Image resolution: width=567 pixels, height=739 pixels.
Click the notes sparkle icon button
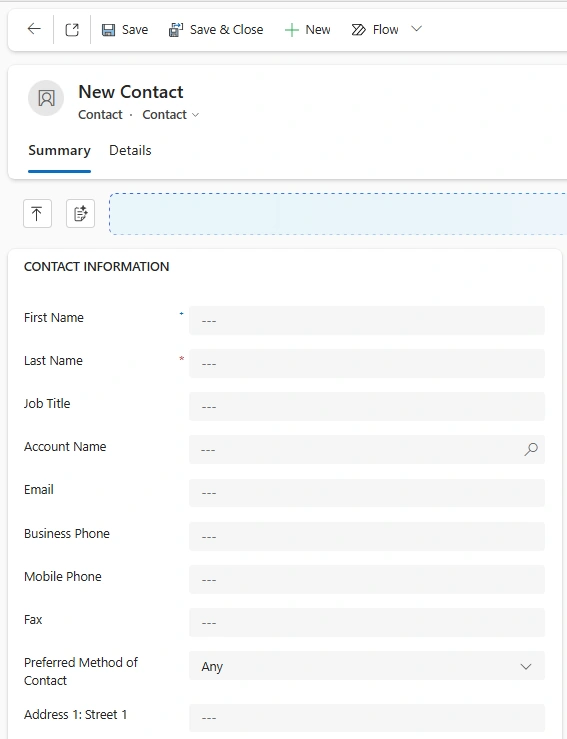point(81,213)
